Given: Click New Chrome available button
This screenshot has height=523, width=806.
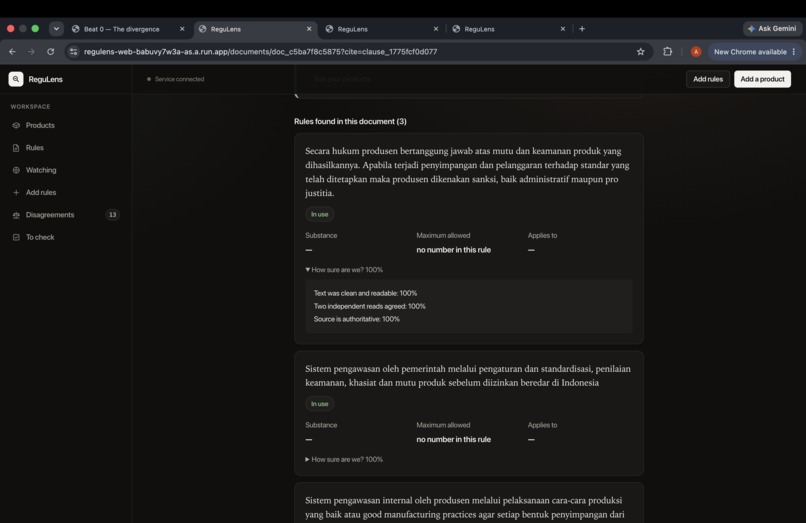Looking at the screenshot, I should point(750,51).
